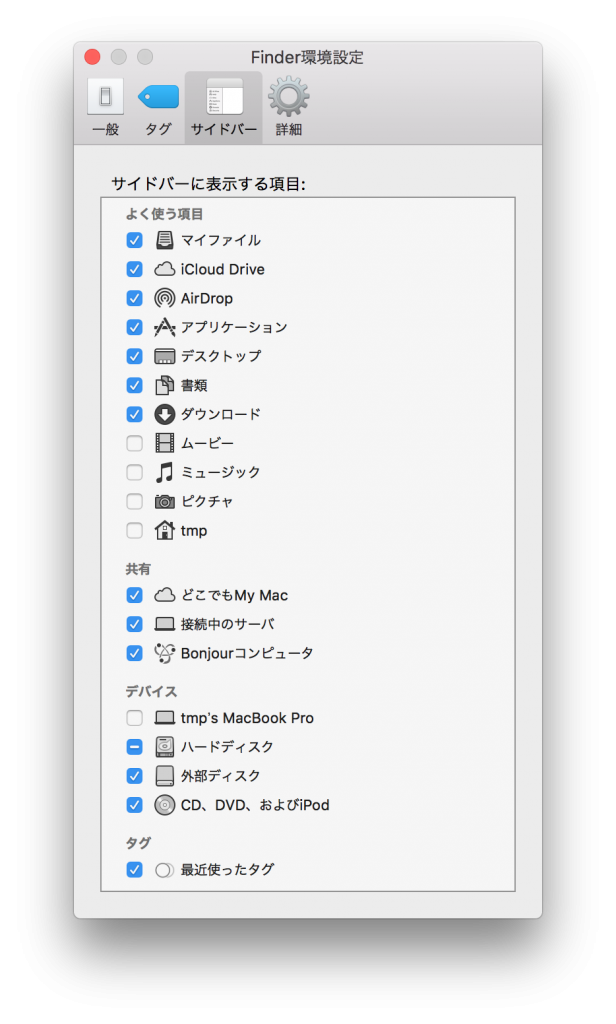616x1024 pixels.
Task: Click the ムービー filmstrip icon
Action: click(x=165, y=443)
